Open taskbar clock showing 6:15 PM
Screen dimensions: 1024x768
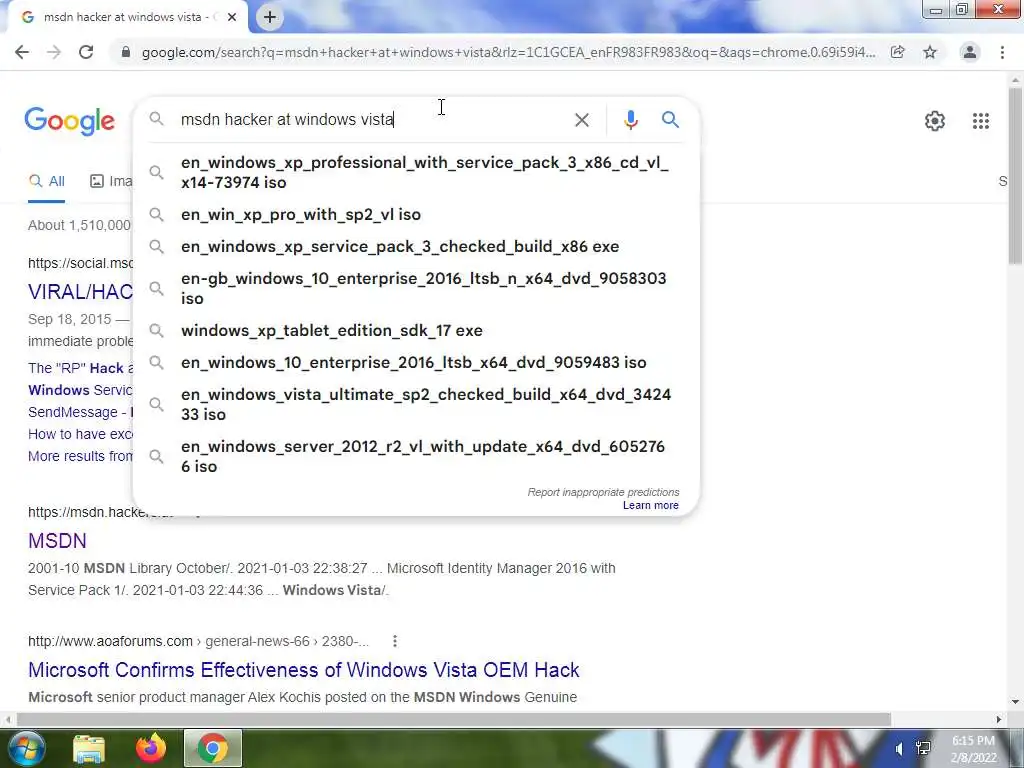coord(973,749)
